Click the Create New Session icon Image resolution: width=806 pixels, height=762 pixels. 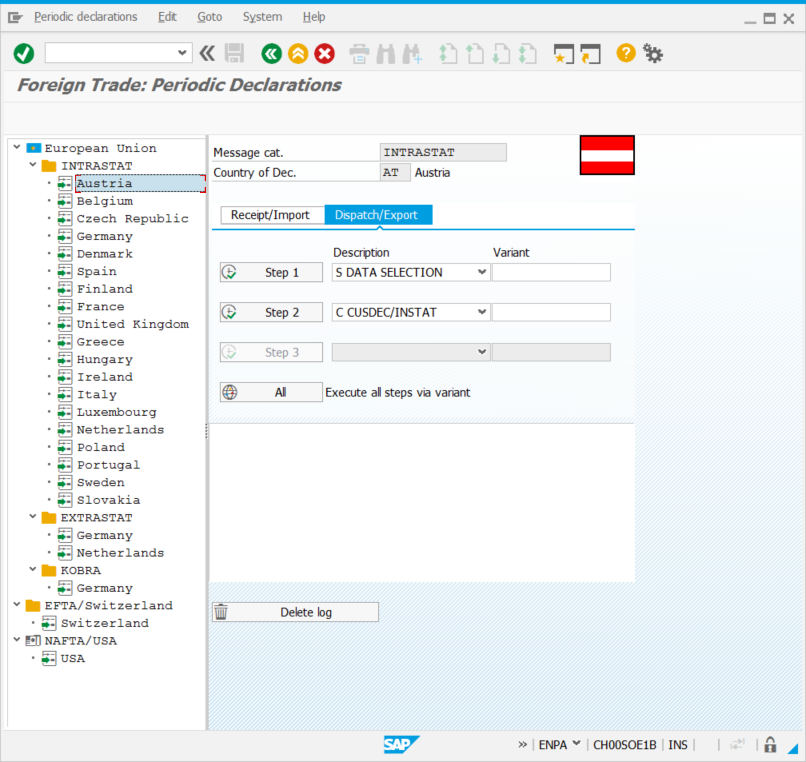click(563, 53)
